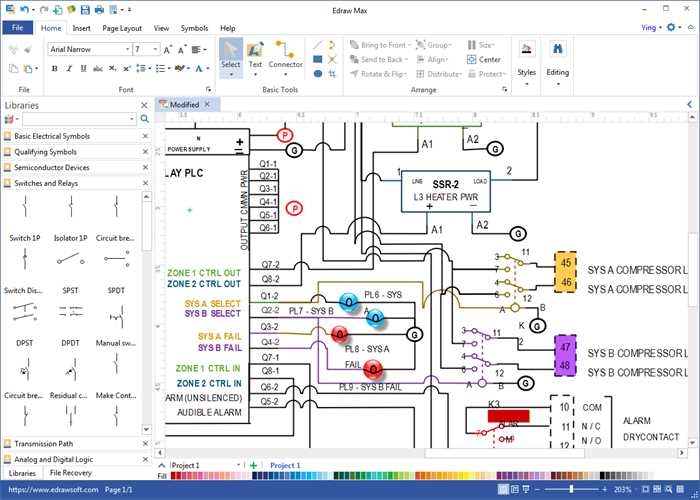The width and height of the screenshot is (700, 500).
Task: Adjust the zoom slider in status bar
Action: (571, 490)
